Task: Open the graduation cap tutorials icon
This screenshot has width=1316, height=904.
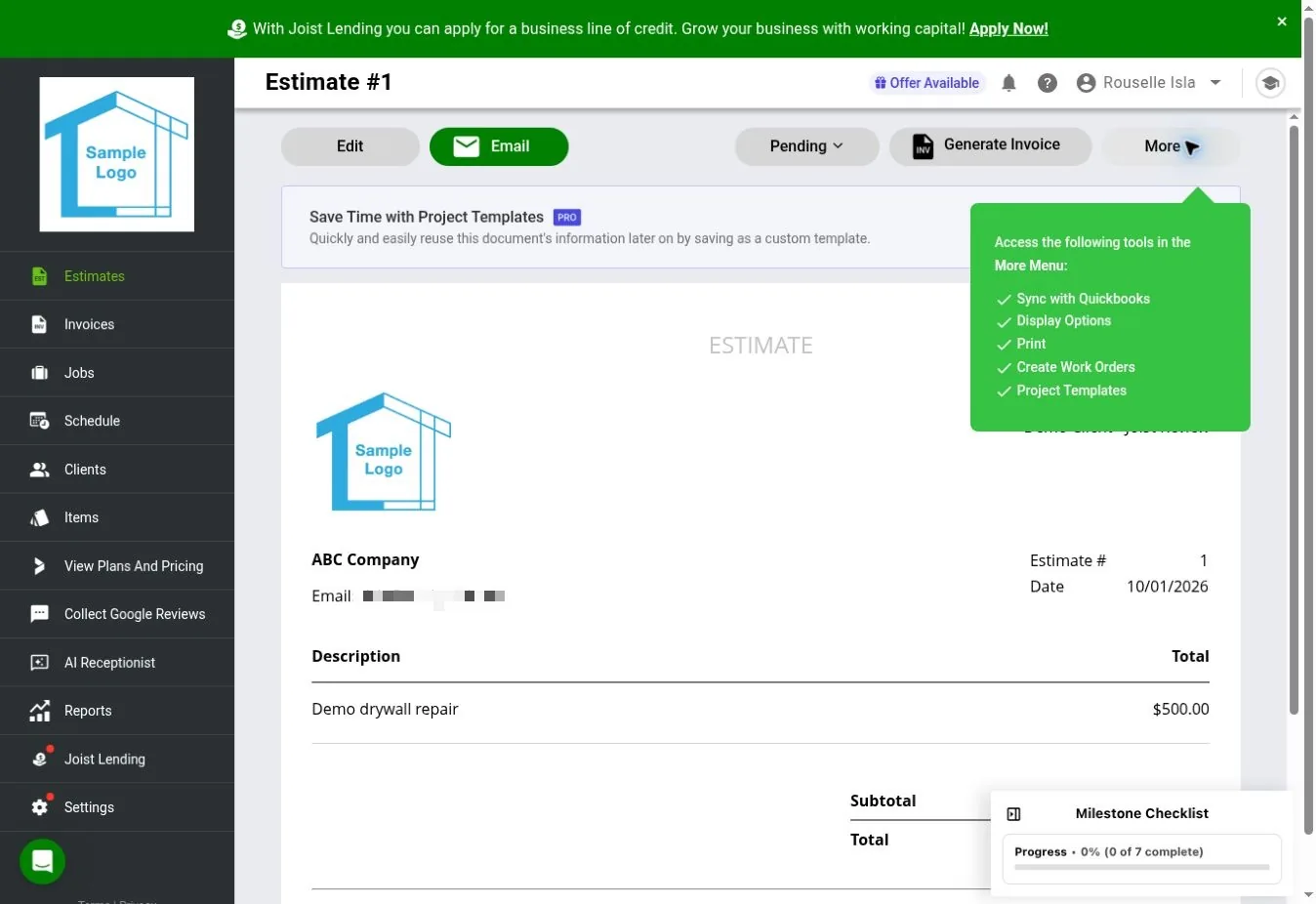Action: [x=1270, y=83]
